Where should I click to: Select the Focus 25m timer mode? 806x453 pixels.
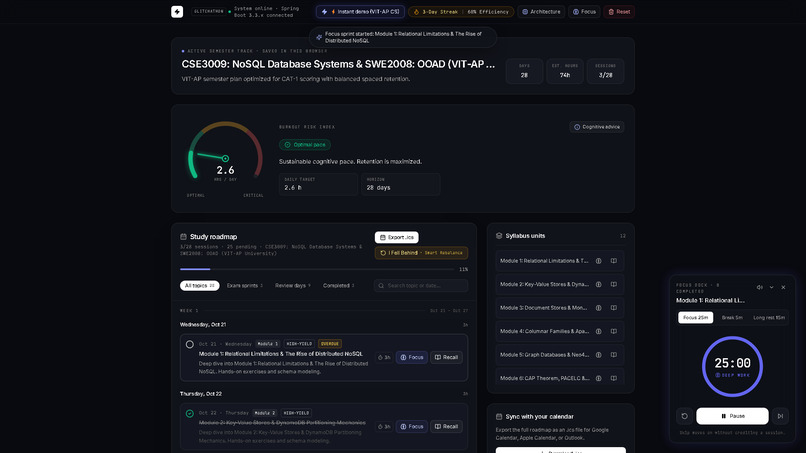[695, 318]
